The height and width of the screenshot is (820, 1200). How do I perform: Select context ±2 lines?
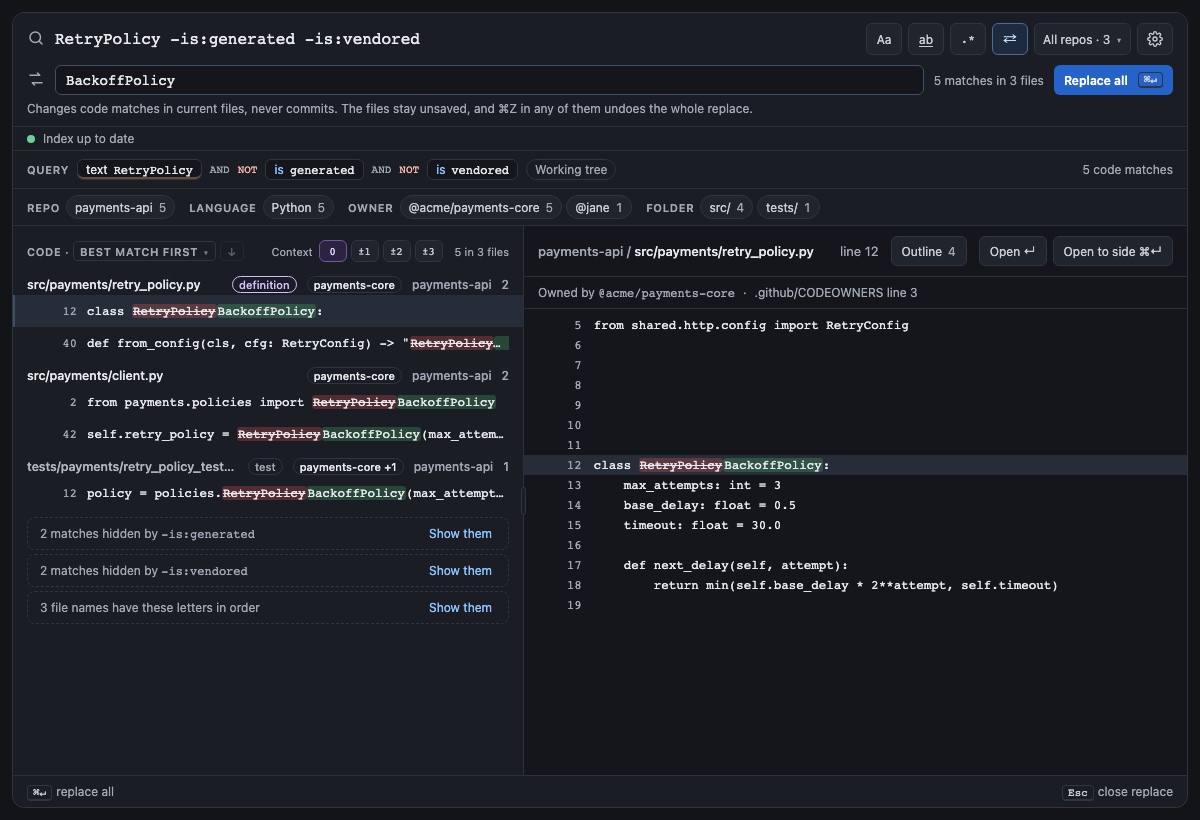point(397,252)
